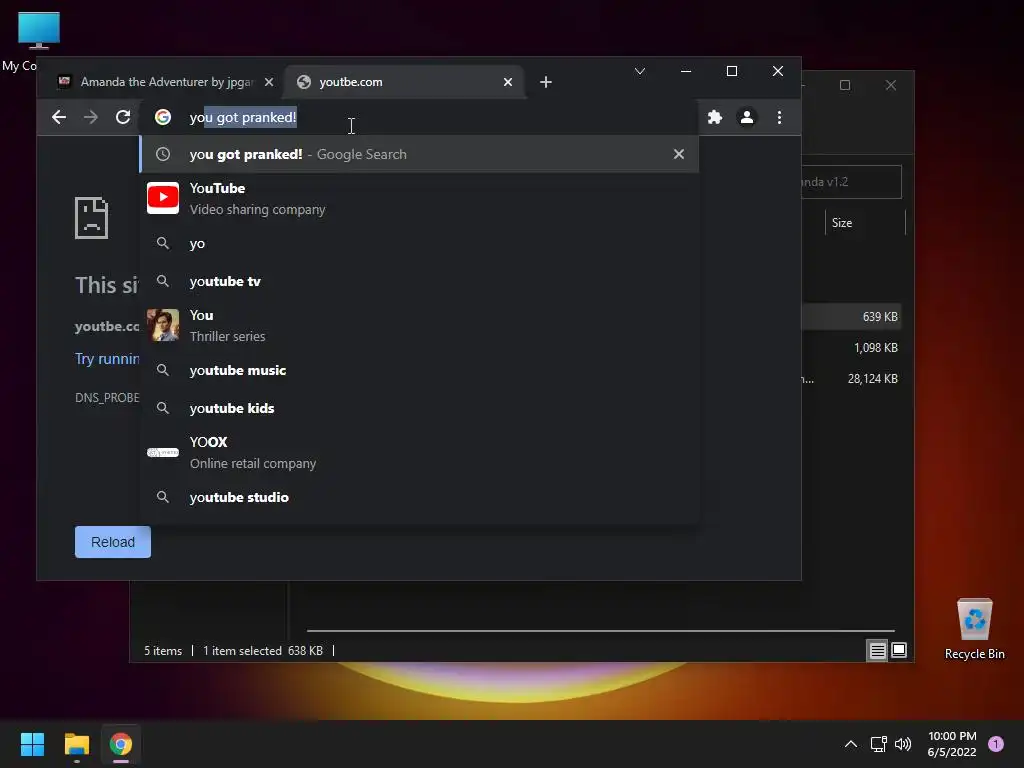Click the sad page error icon
The width and height of the screenshot is (1024, 768).
(91, 217)
